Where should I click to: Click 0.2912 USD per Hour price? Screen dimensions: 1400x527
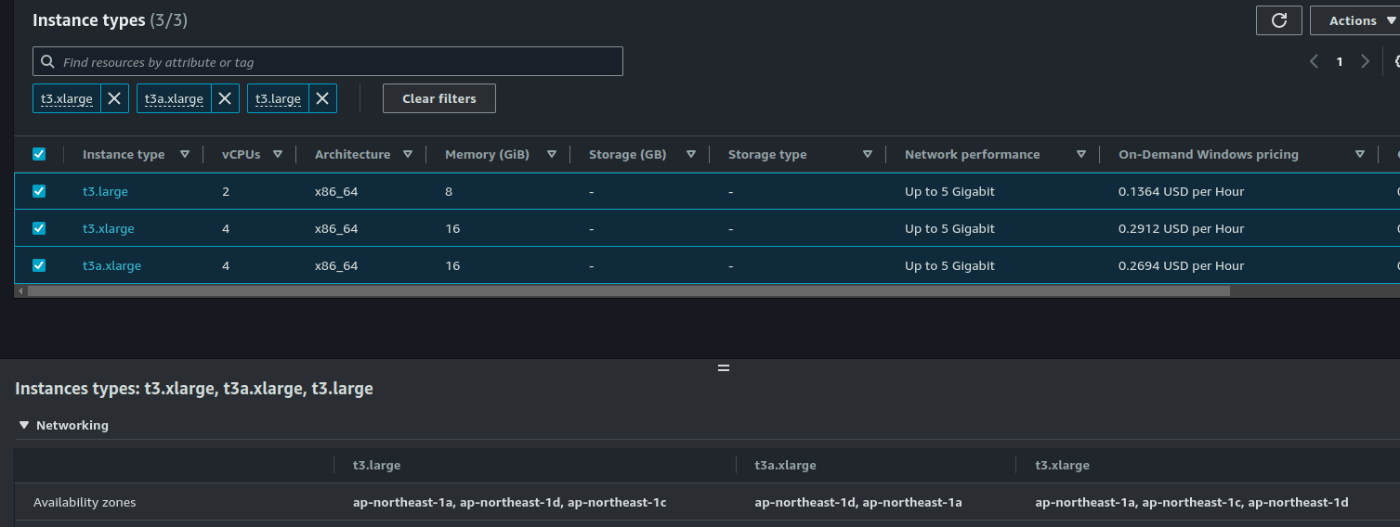point(1181,228)
